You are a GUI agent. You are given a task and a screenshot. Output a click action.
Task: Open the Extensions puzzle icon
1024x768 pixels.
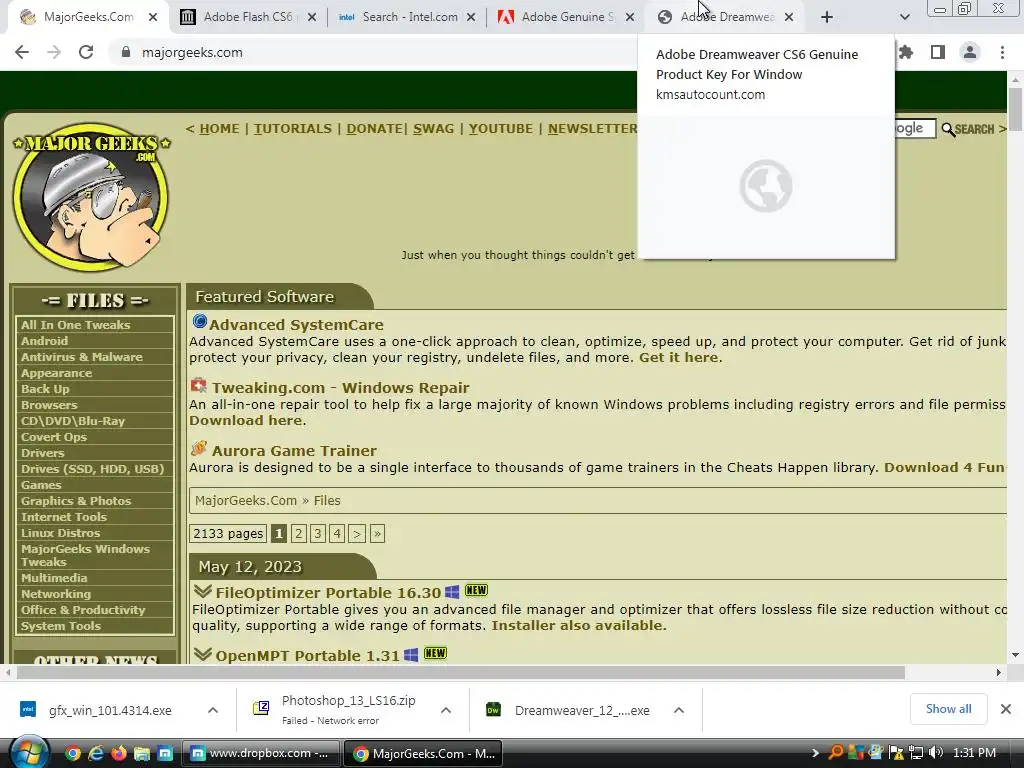(905, 52)
